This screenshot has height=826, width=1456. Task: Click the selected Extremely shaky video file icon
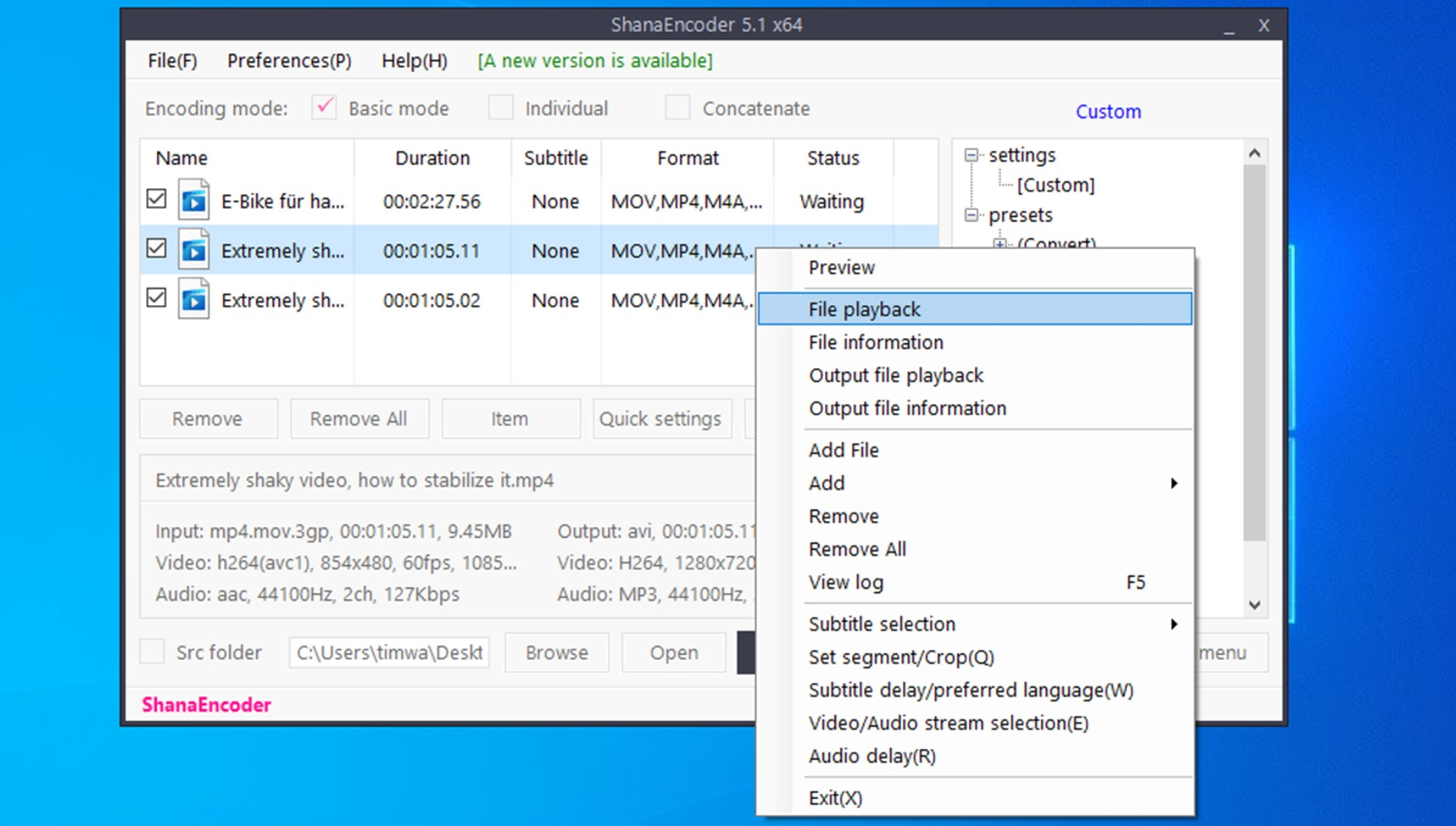[x=194, y=250]
